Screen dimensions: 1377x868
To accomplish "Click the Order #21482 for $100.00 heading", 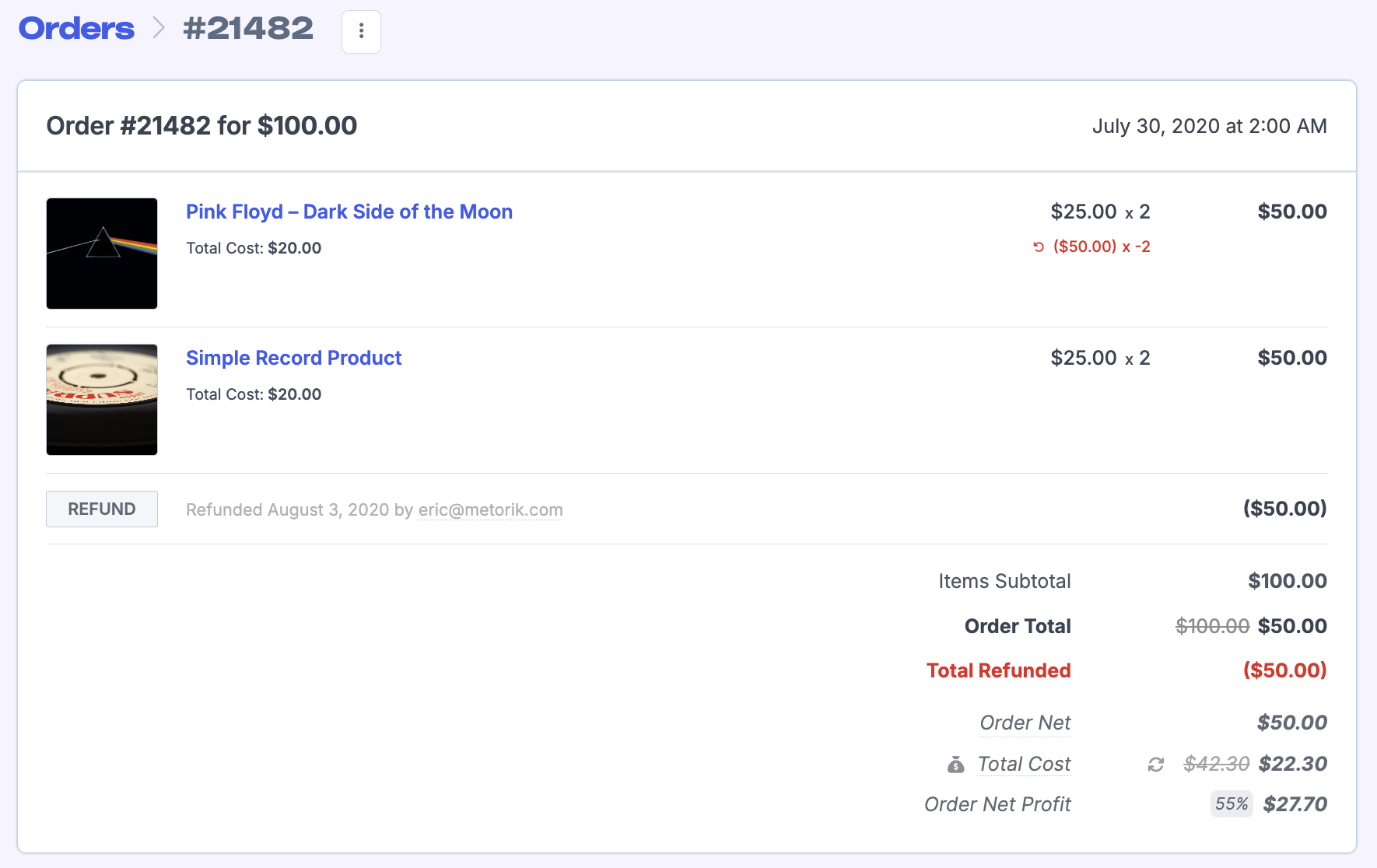I will [201, 126].
